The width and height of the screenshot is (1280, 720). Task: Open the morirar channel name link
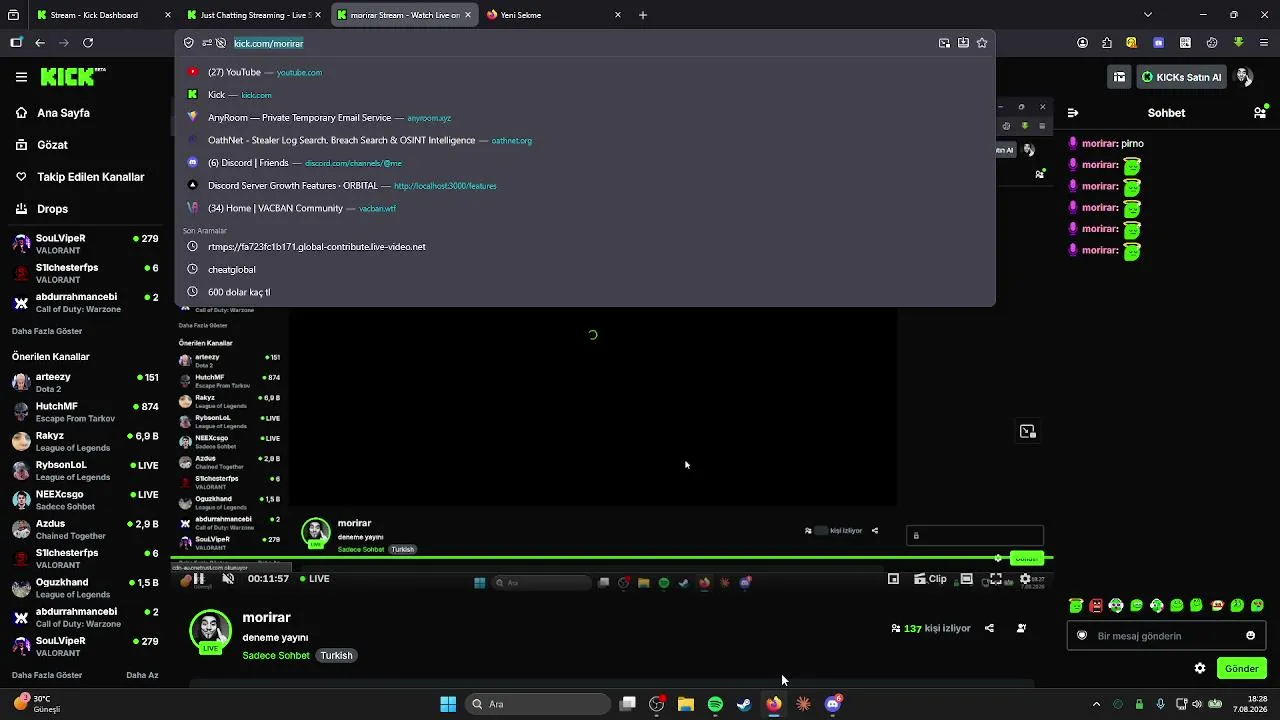click(x=266, y=618)
